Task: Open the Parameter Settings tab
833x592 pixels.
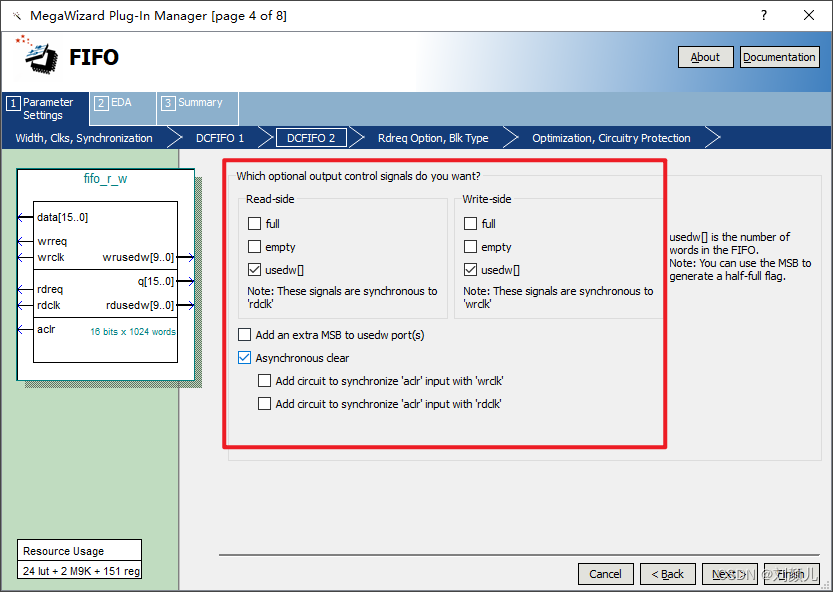Action: [x=45, y=108]
